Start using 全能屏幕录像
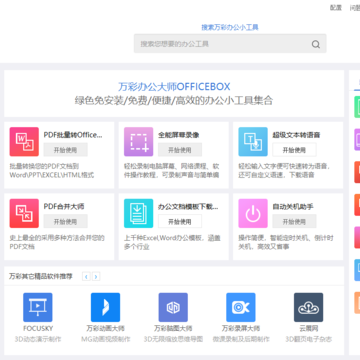Image resolution: width=360 pixels, height=360 pixels. (180, 150)
